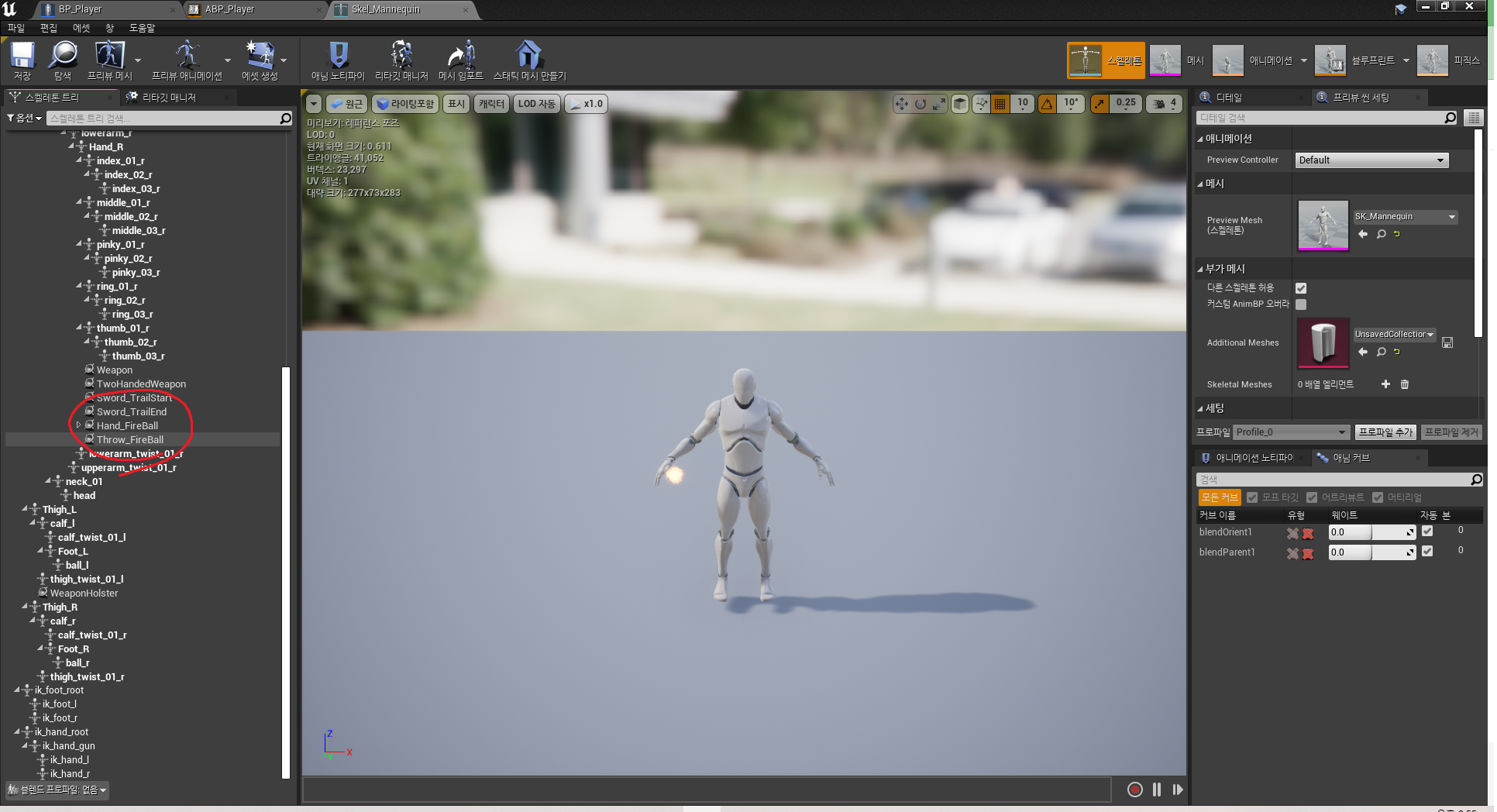Screen dimensions: 1497x812
Task: Open the 에셋 menu
Action: point(81,28)
